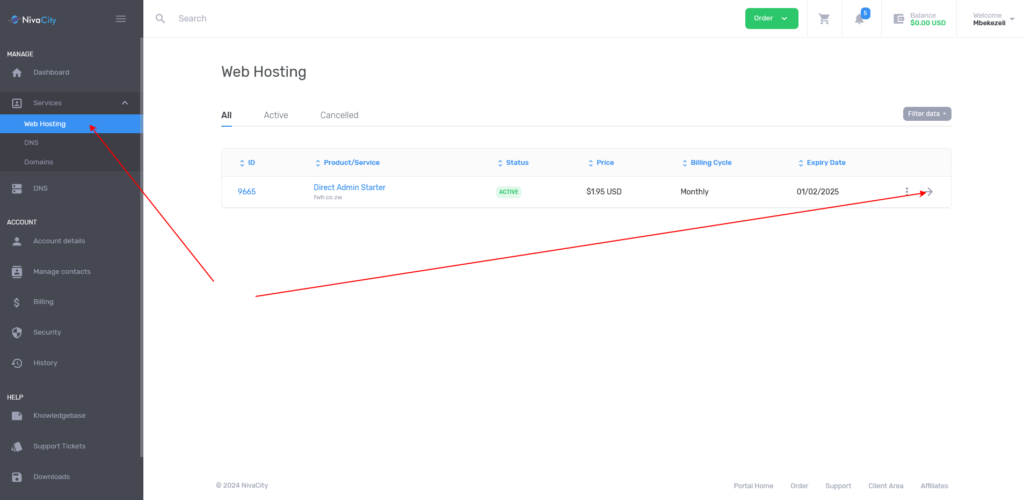This screenshot has width=1024, height=500.
Task: Switch to the All tab
Action: click(226, 116)
